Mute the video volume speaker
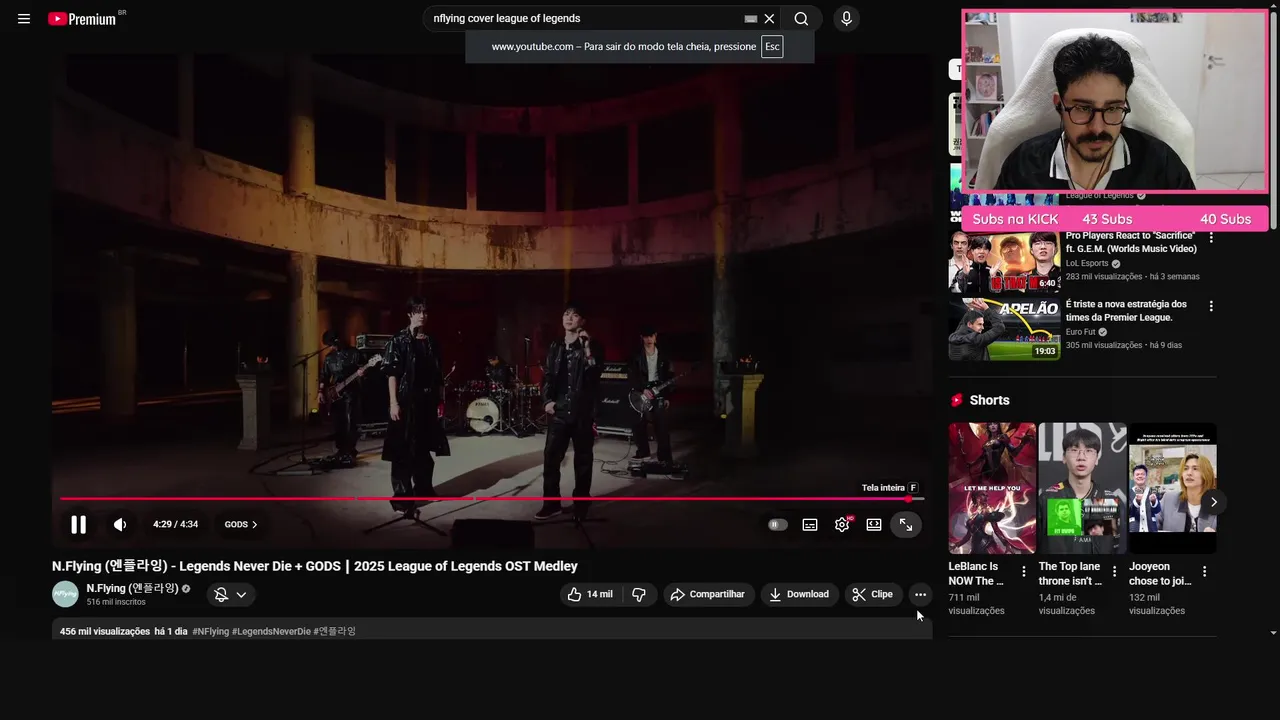 click(120, 524)
